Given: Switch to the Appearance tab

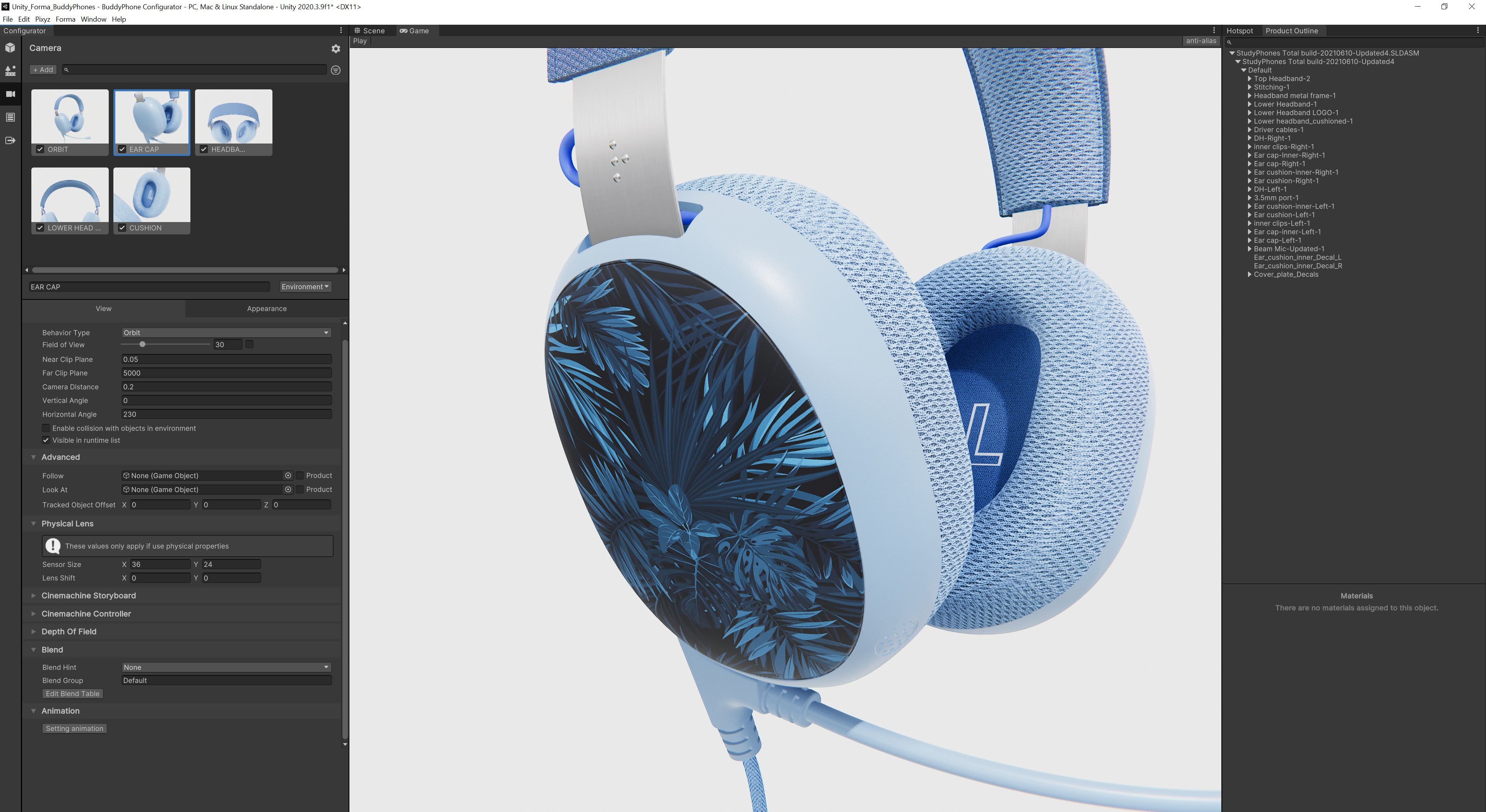Looking at the screenshot, I should pos(267,309).
